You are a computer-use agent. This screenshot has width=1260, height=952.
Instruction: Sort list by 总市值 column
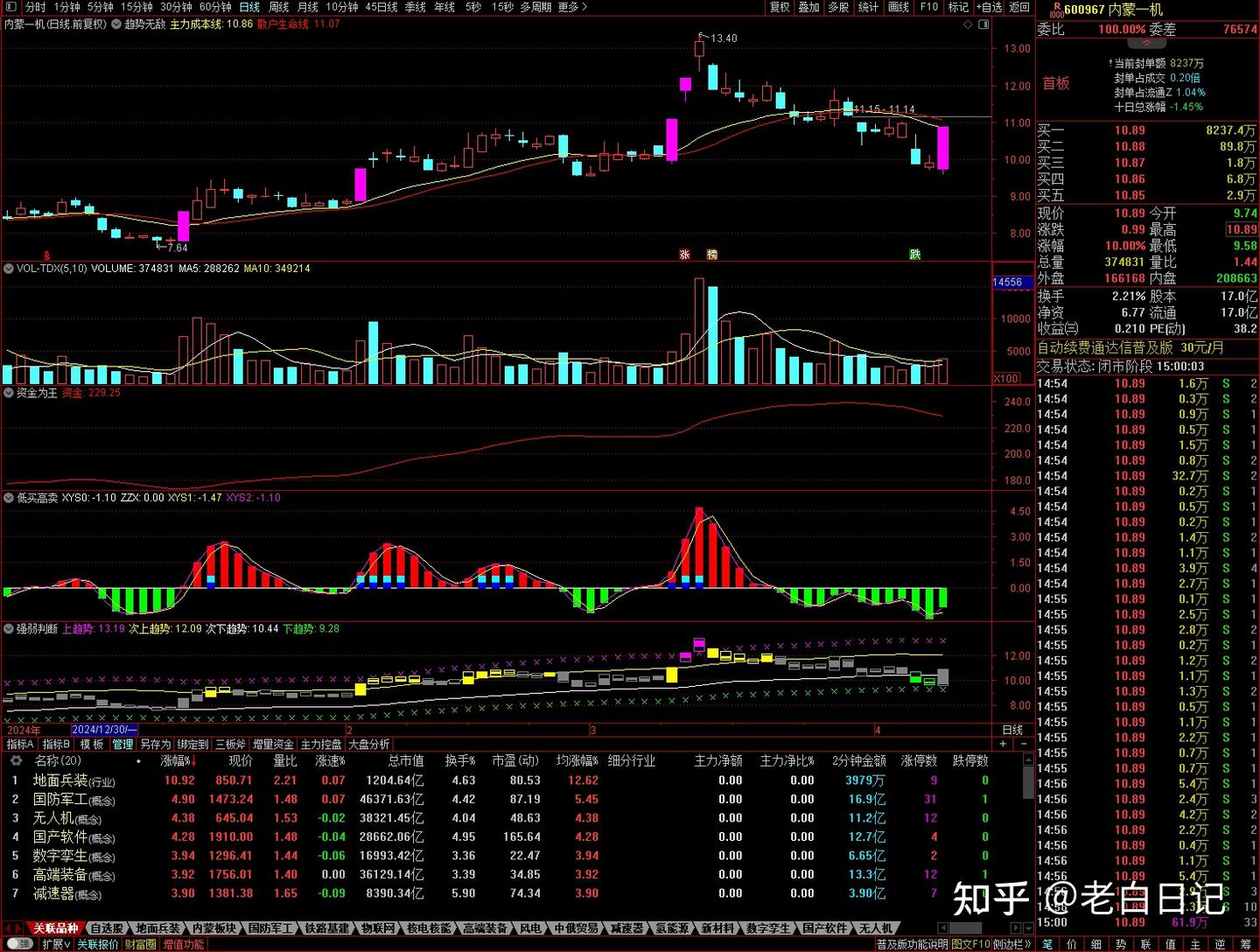click(405, 761)
